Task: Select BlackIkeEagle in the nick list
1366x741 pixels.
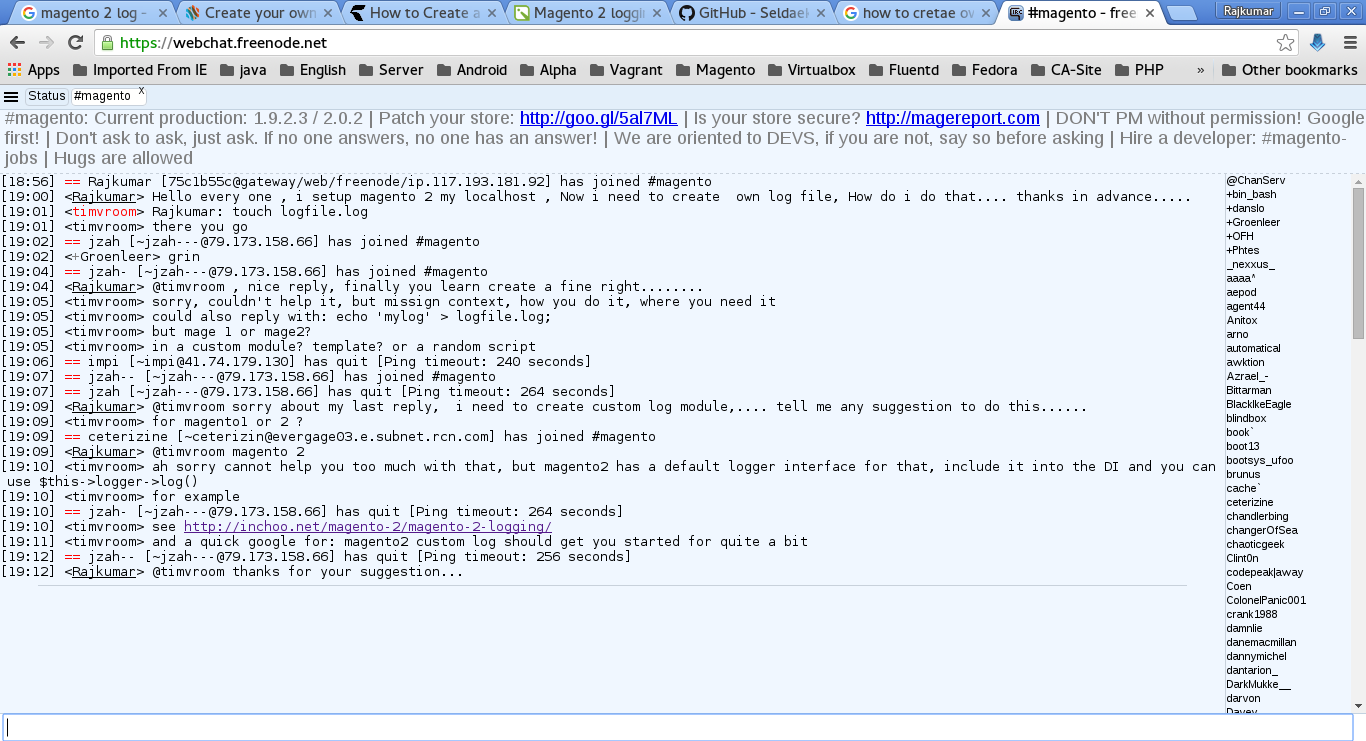Action: [1259, 404]
